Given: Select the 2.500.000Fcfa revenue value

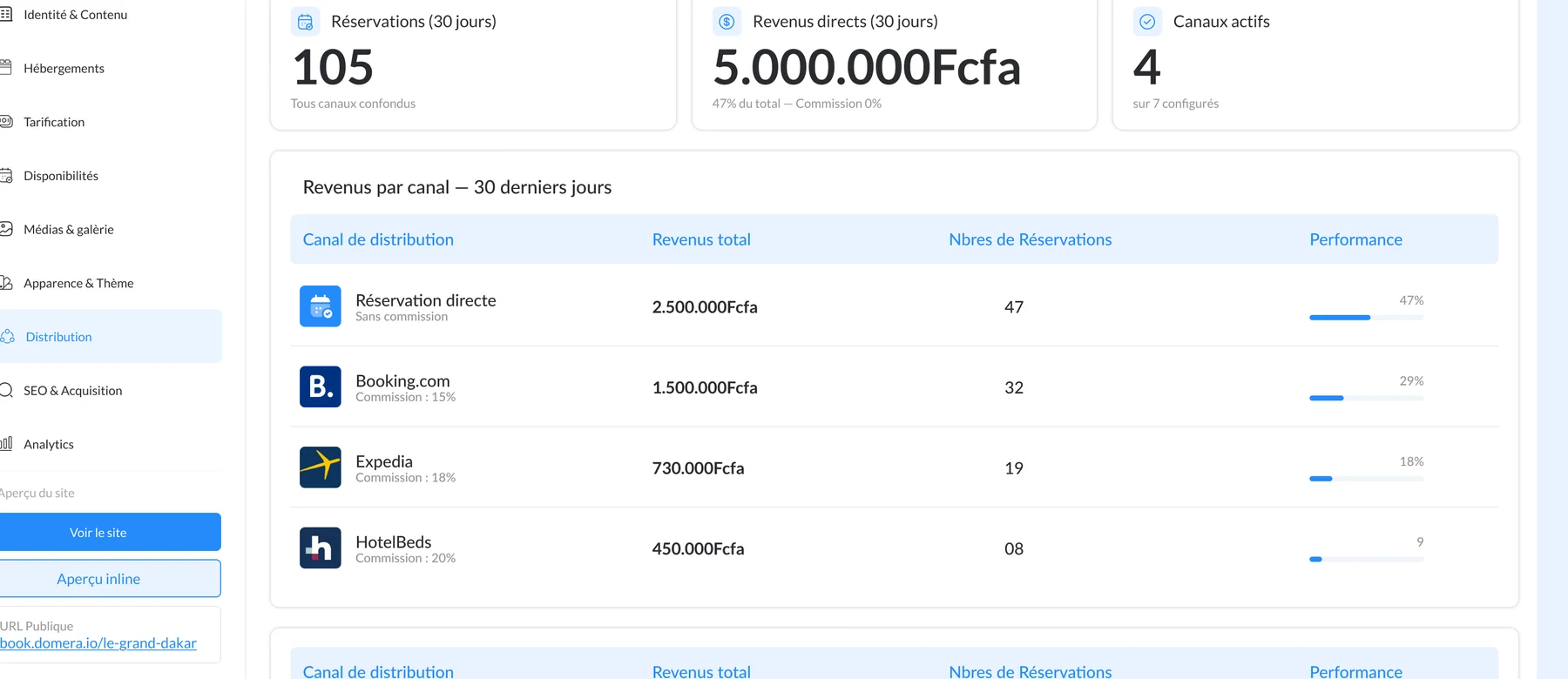Looking at the screenshot, I should pyautogui.click(x=705, y=306).
